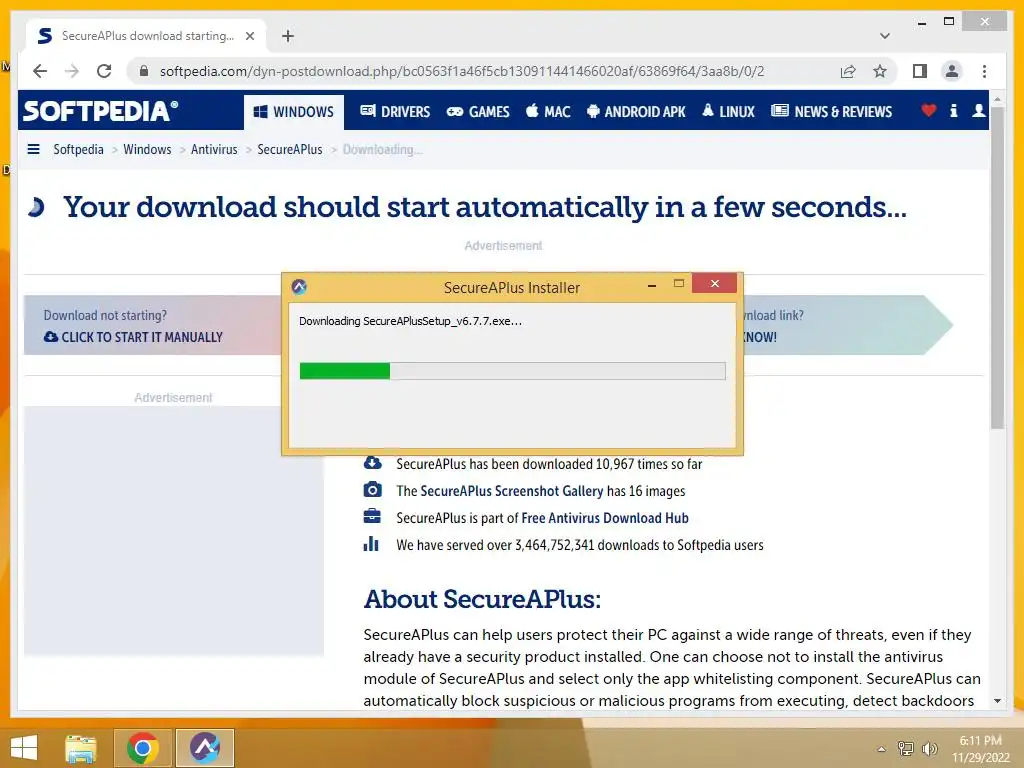Click the scrollbar down arrow

coord(997,701)
